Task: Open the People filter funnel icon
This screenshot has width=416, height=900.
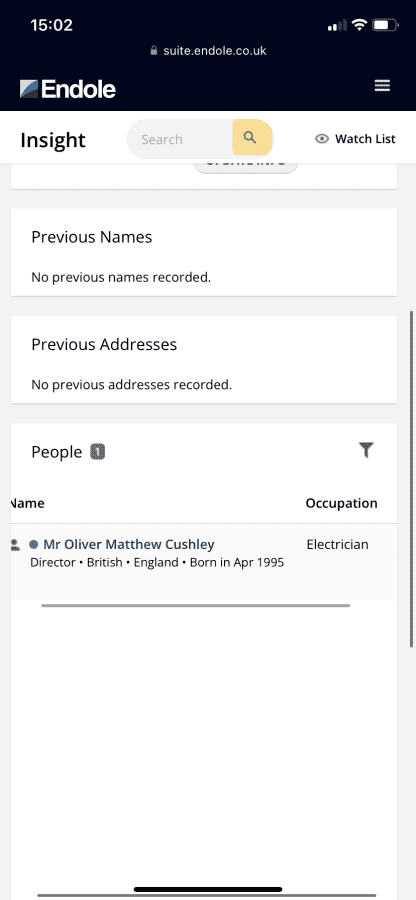Action: coord(366,451)
